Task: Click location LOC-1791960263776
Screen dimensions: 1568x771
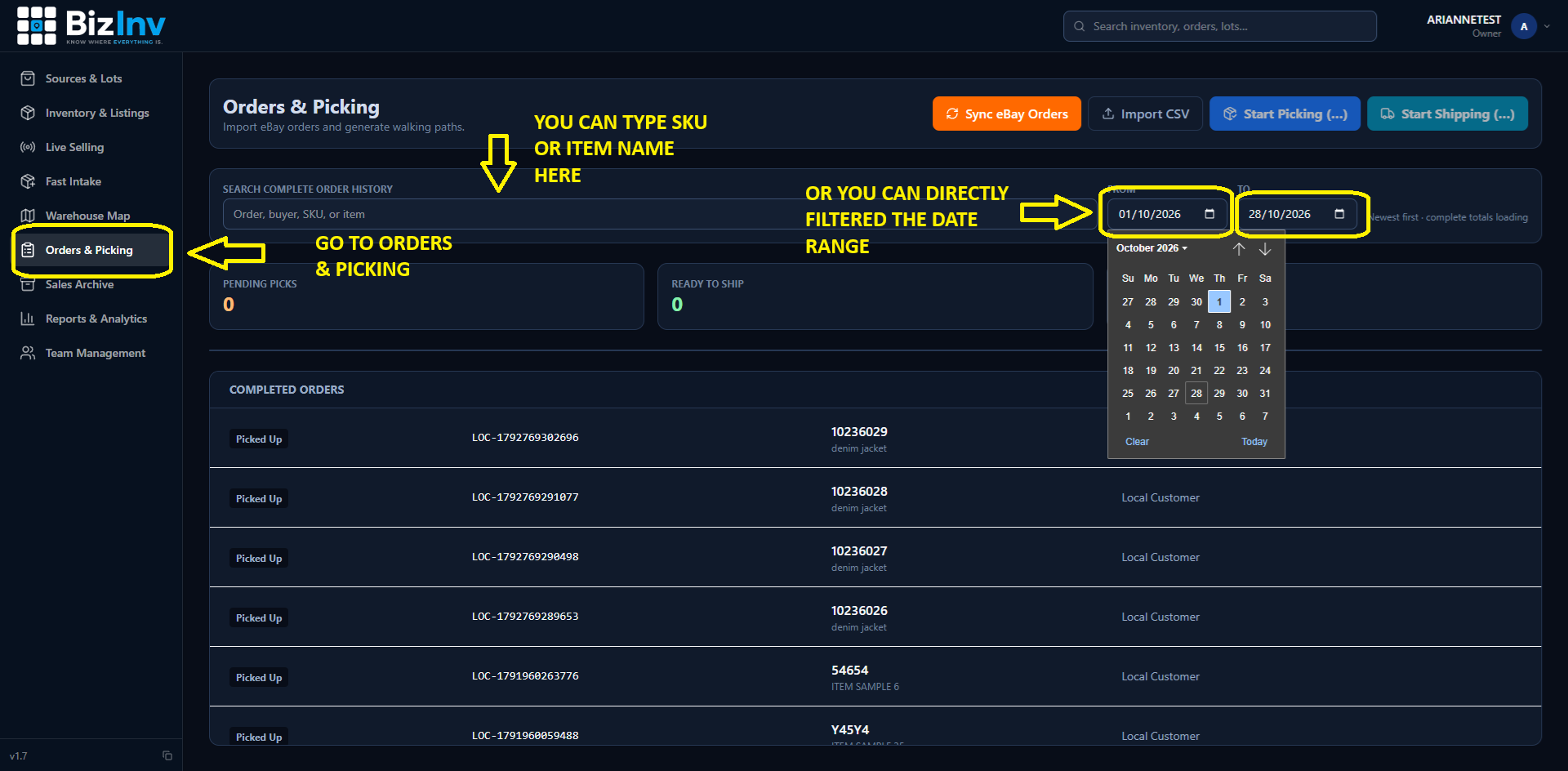Action: click(525, 676)
